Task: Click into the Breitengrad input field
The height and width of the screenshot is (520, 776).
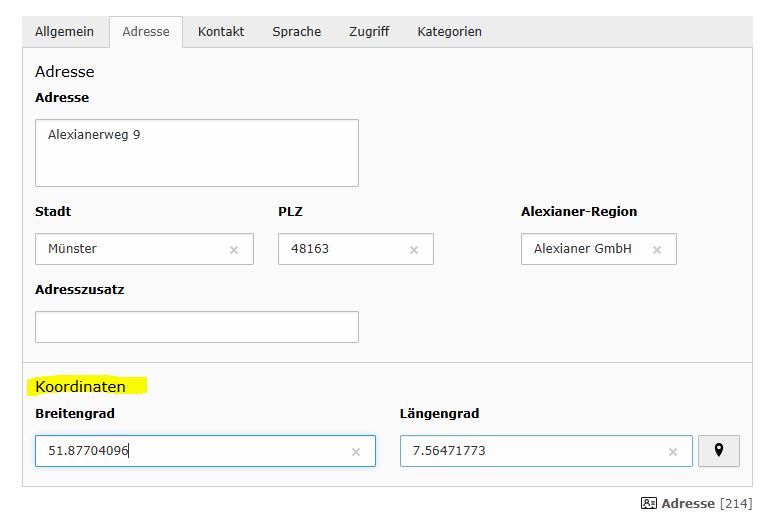Action: 190,451
